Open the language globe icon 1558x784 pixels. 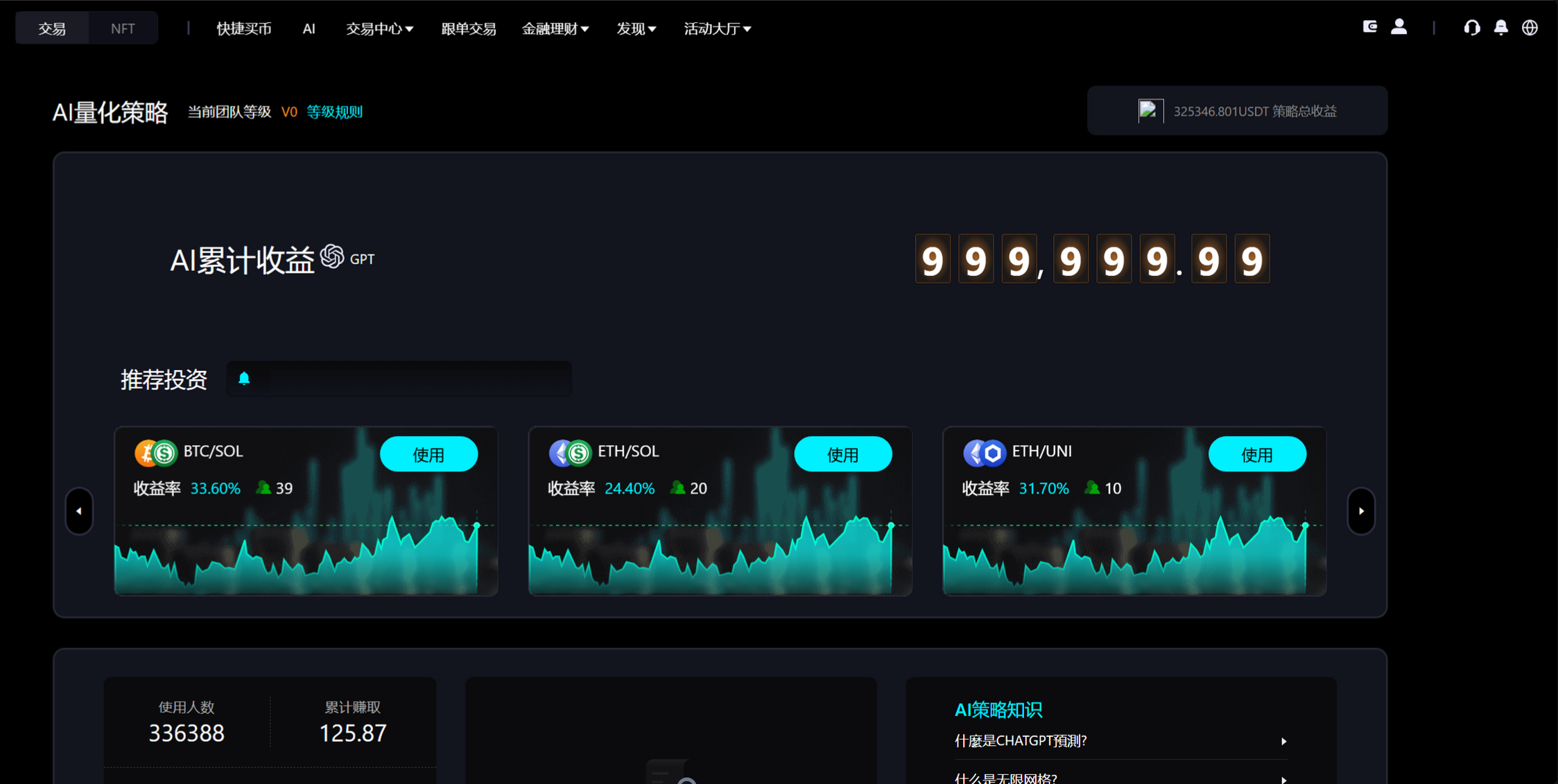pyautogui.click(x=1530, y=28)
